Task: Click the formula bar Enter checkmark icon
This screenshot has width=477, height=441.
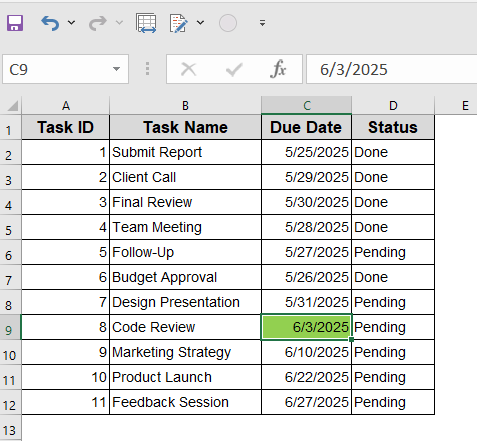Action: (x=234, y=69)
